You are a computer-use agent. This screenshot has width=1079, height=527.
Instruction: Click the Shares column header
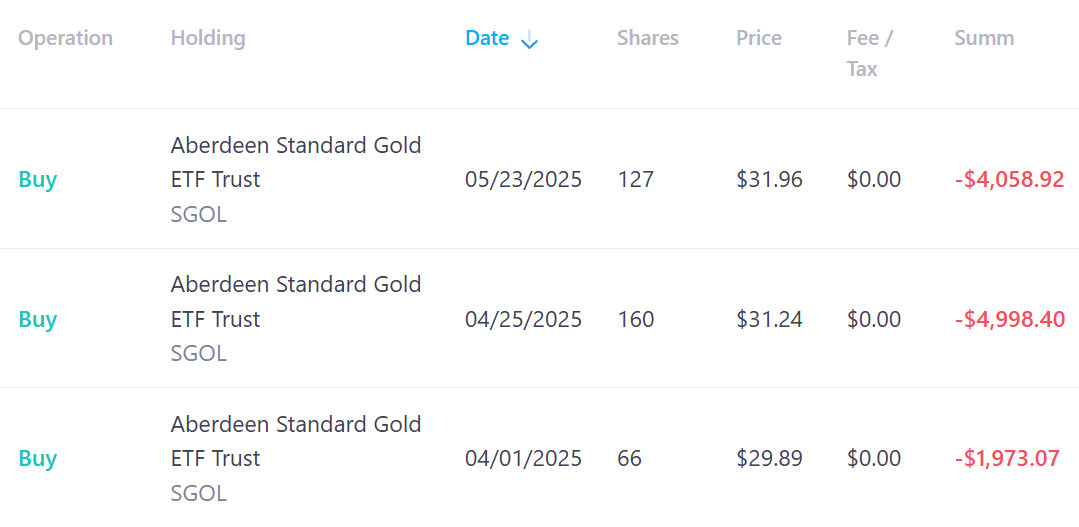(x=648, y=38)
